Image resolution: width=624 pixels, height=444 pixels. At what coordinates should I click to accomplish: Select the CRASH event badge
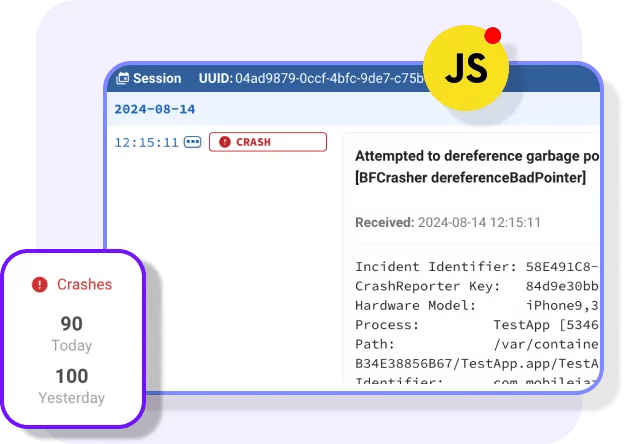[x=268, y=142]
